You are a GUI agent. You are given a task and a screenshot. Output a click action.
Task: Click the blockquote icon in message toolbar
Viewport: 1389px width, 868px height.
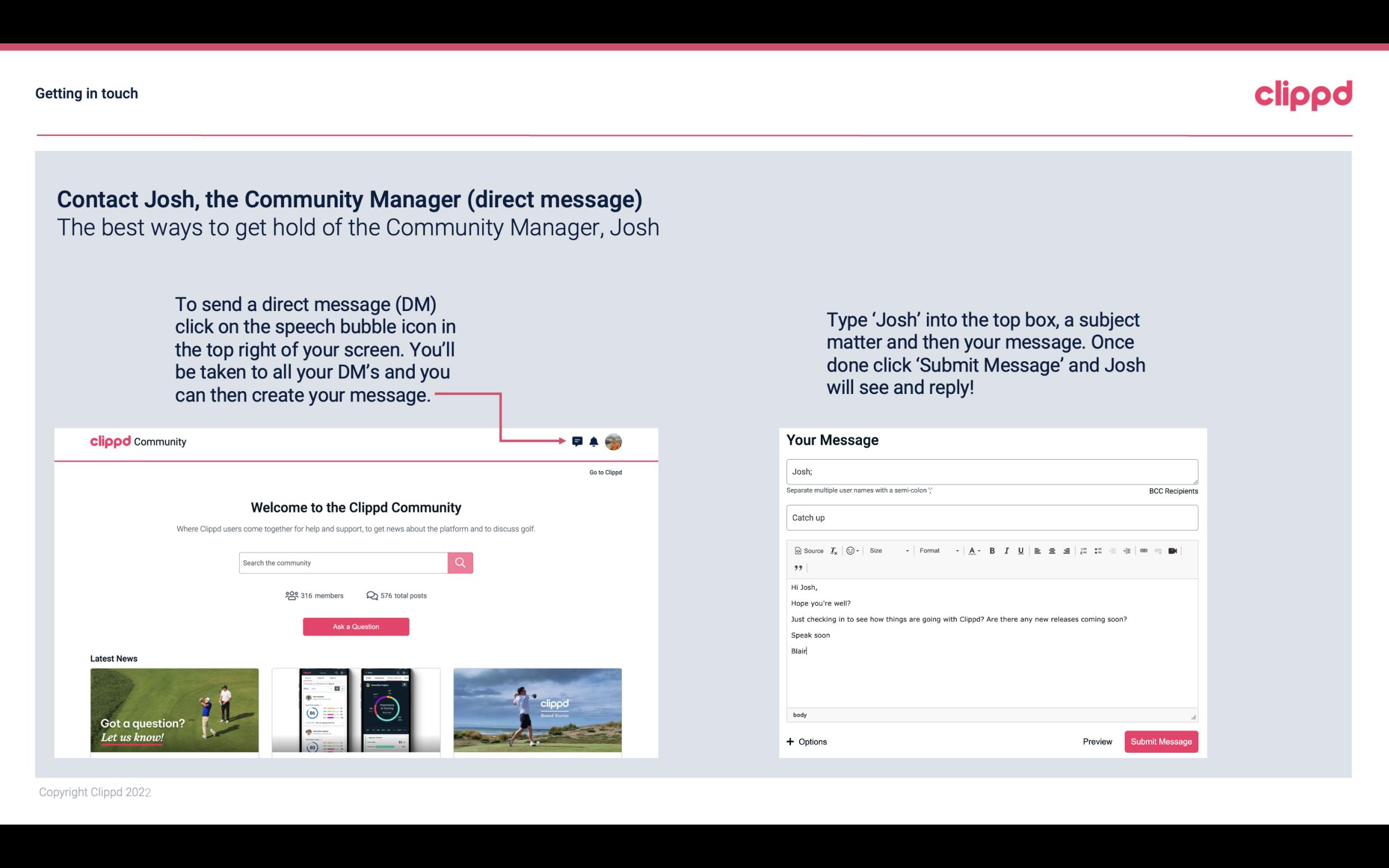[797, 567]
